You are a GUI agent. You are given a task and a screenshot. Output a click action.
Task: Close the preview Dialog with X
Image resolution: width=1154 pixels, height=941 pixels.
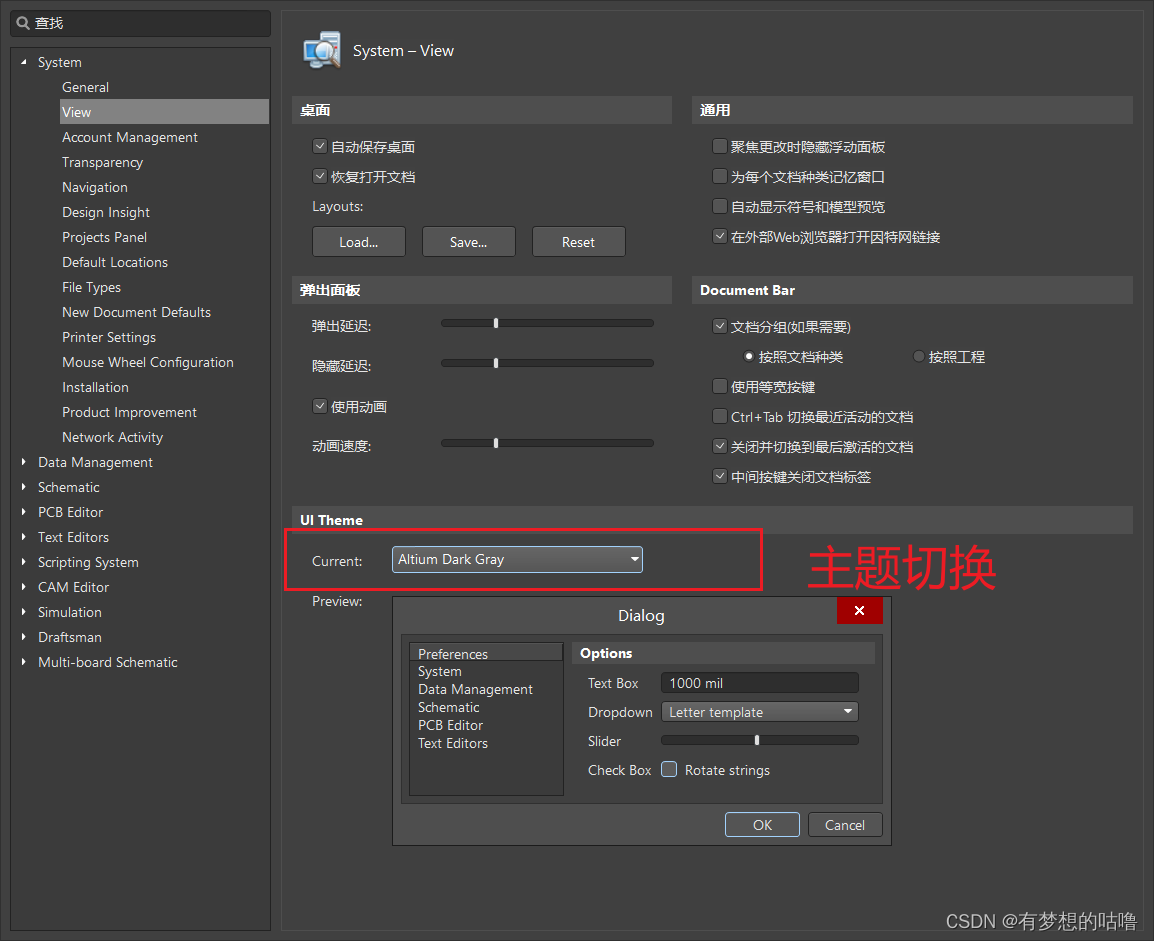(859, 611)
